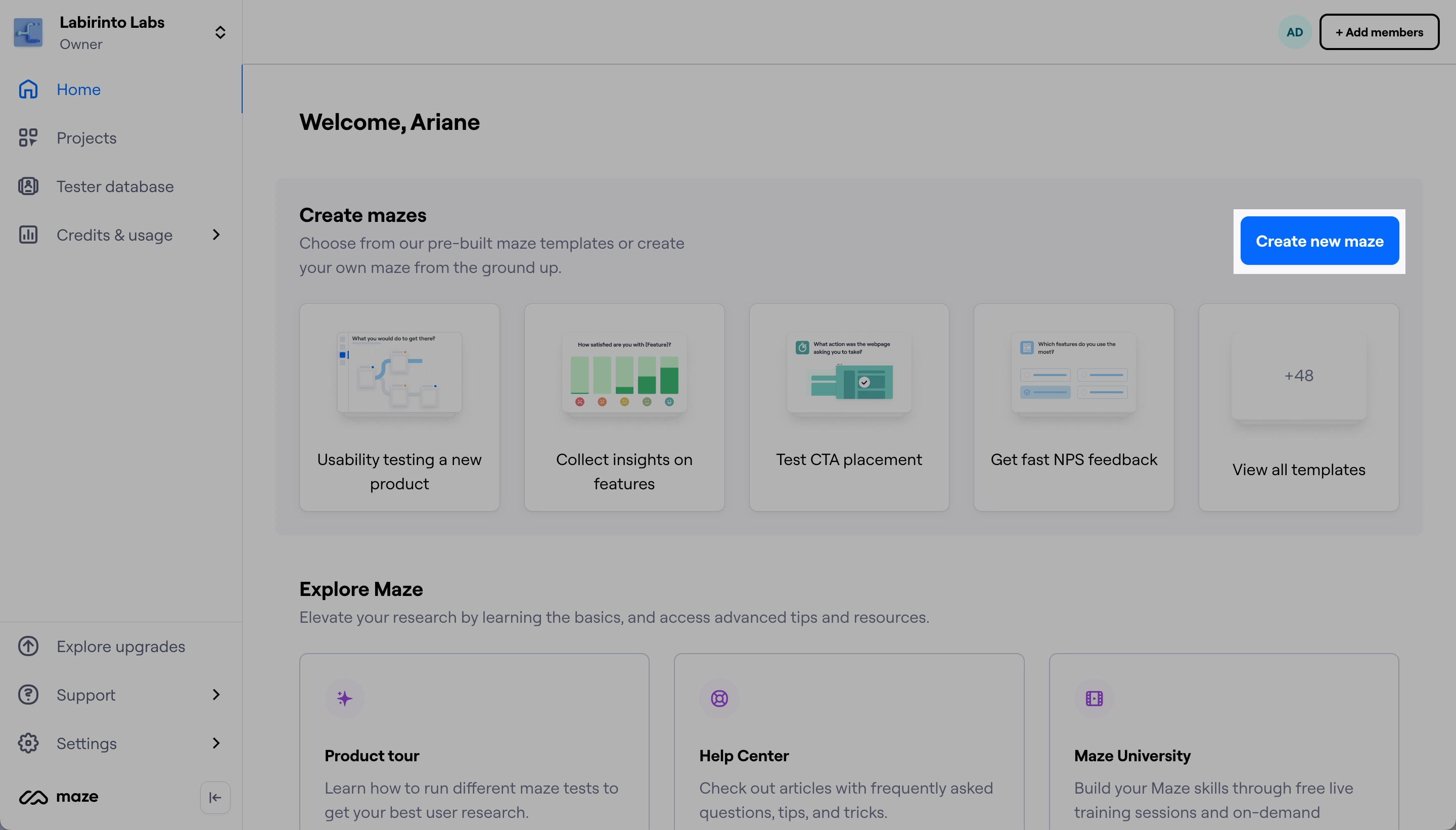Go to Projects in the sidebar

[86, 138]
